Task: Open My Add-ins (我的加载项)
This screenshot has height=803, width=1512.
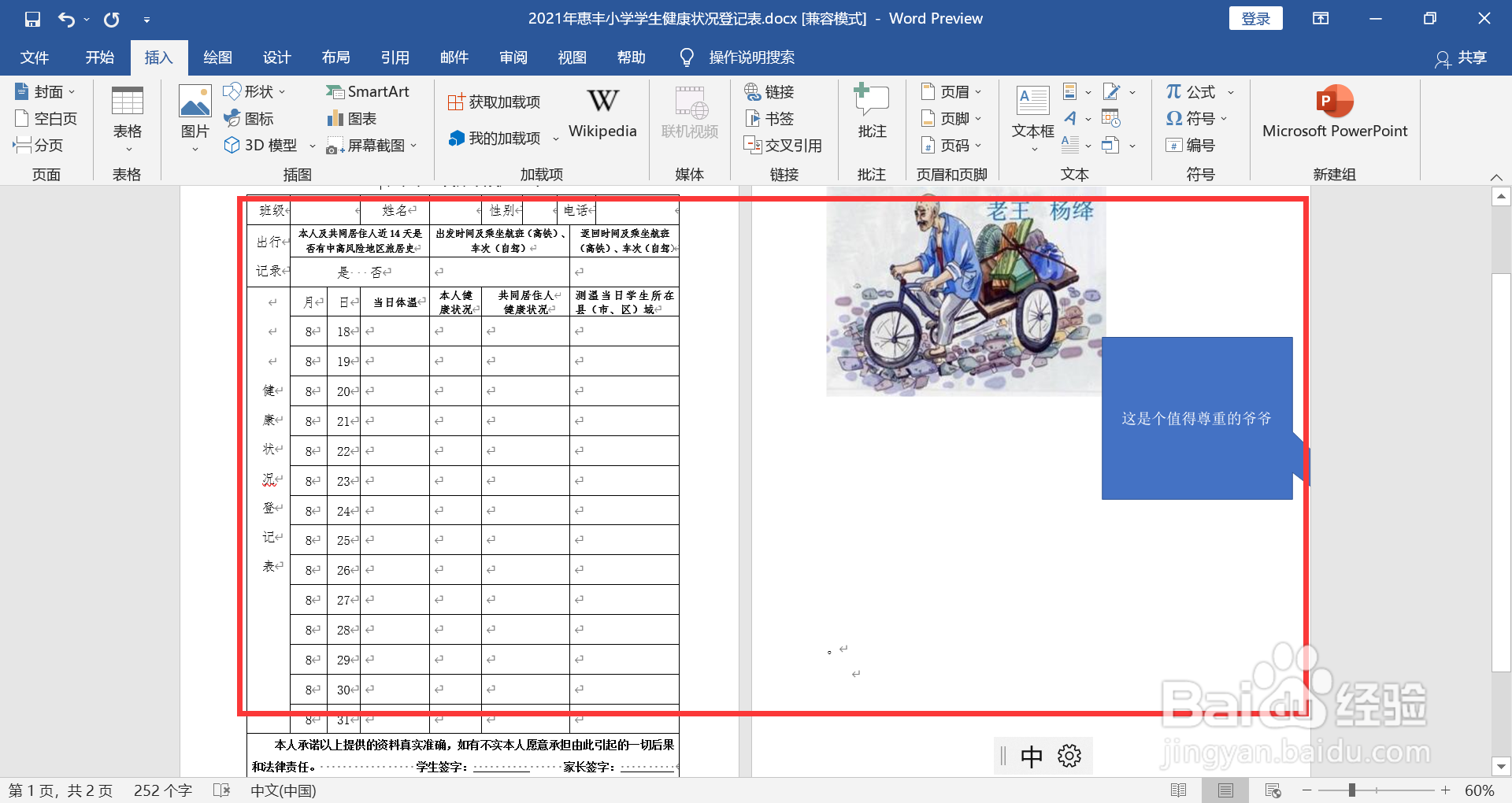Action: coord(504,138)
